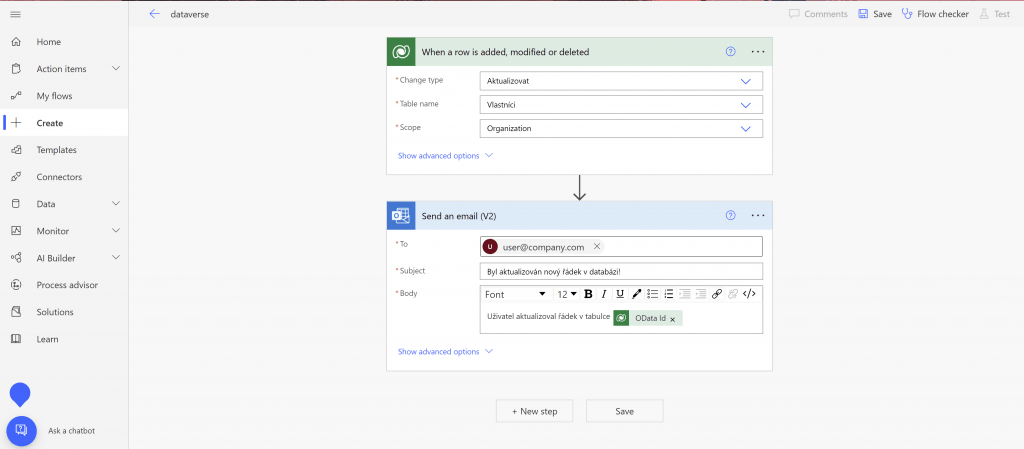
Task: Insert a bulleted list in body
Action: 653,294
